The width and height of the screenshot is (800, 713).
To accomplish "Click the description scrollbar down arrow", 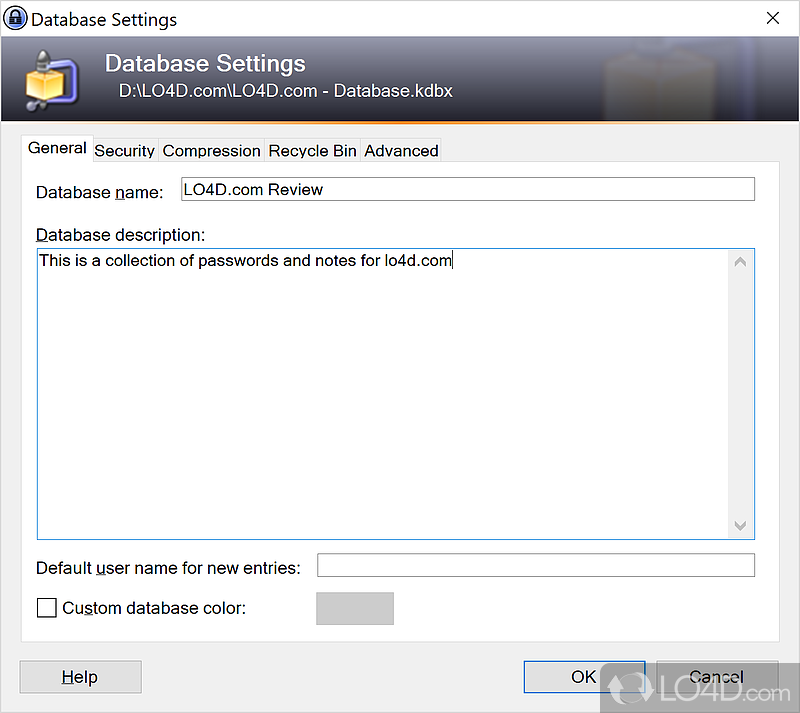I will pos(740,526).
